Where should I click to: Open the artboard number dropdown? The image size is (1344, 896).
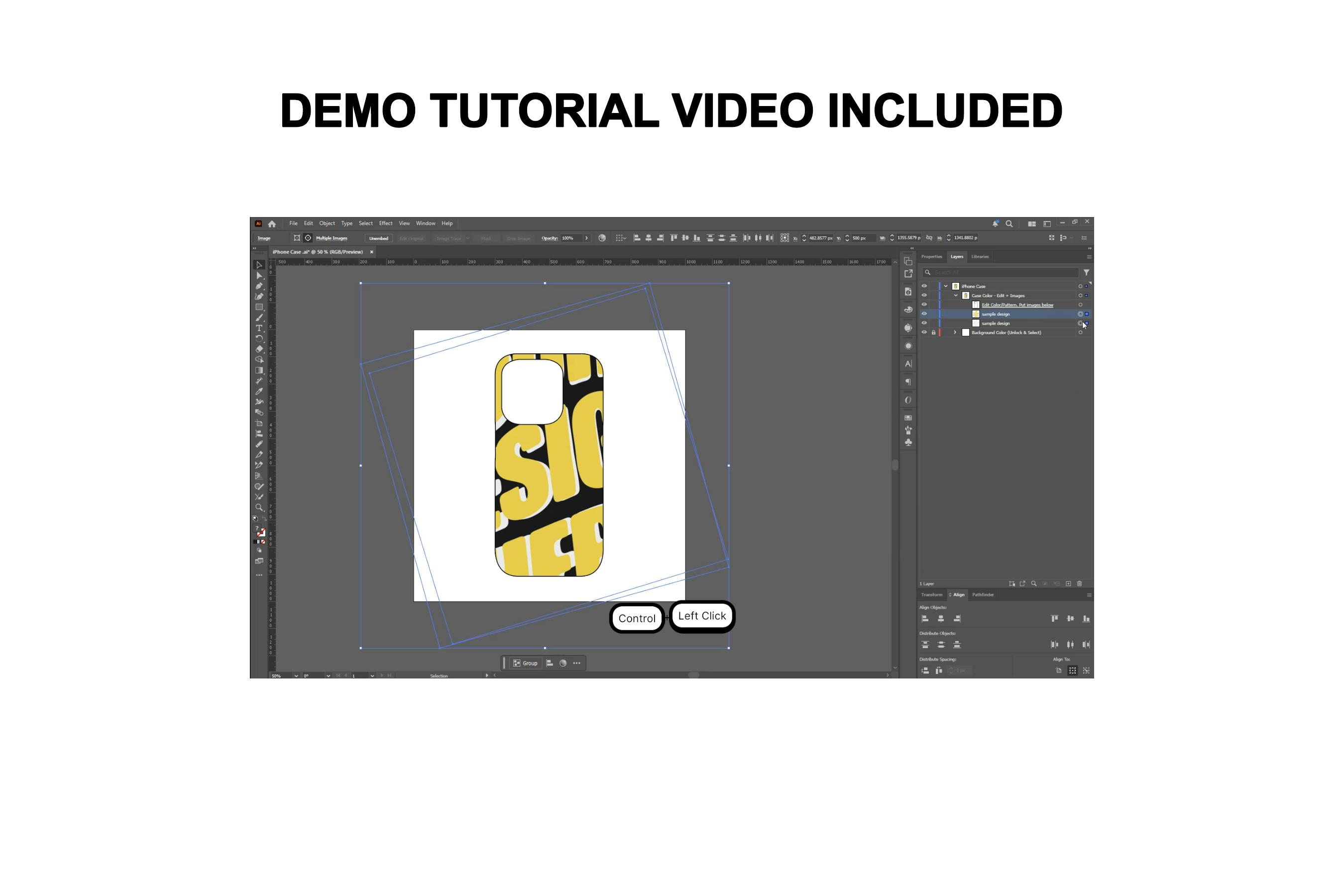point(372,675)
